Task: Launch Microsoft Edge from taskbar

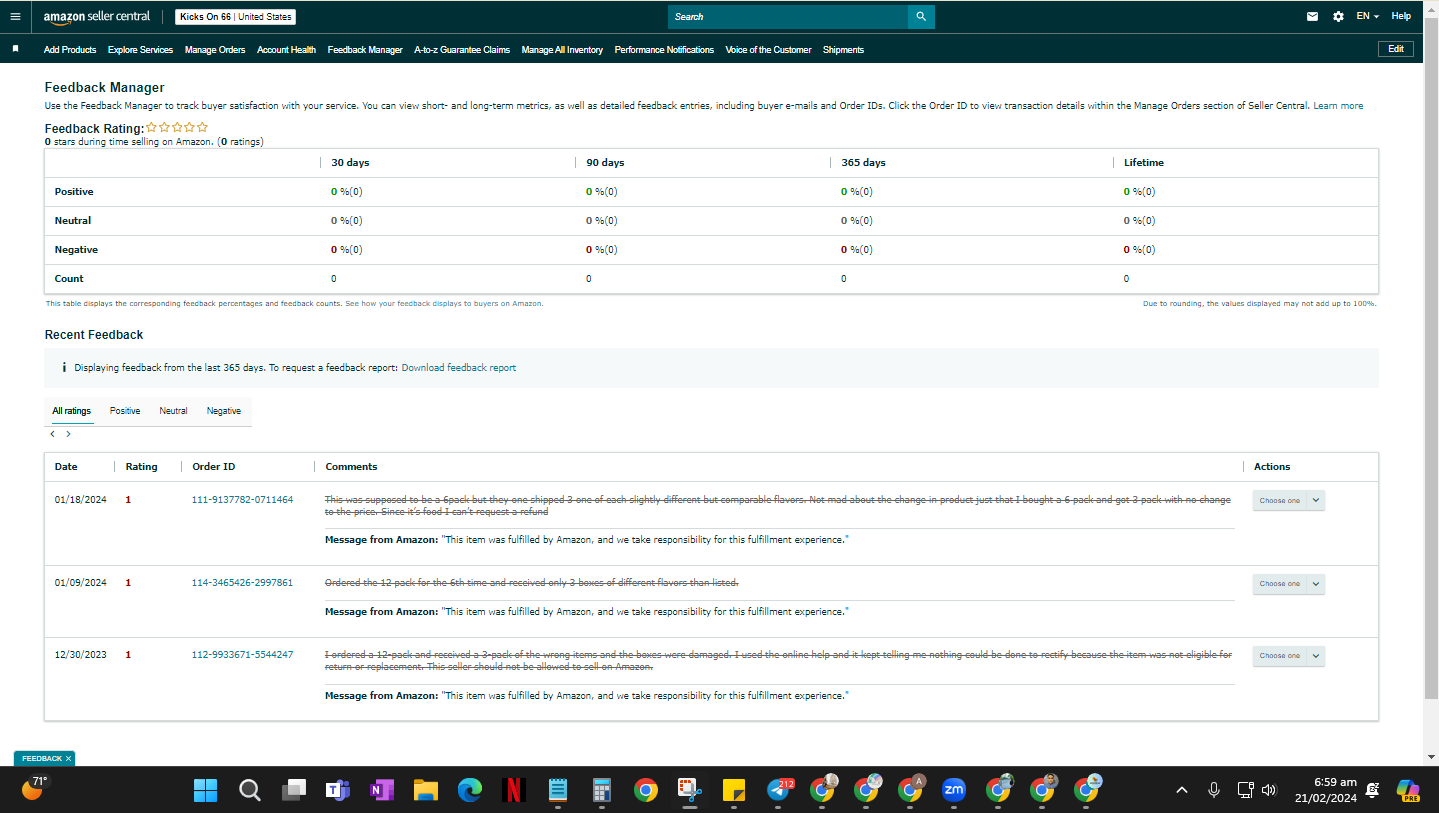Action: click(x=470, y=790)
